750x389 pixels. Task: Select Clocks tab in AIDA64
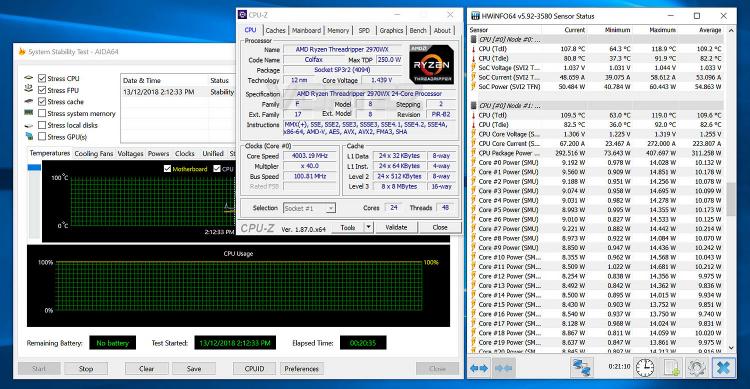[185, 154]
